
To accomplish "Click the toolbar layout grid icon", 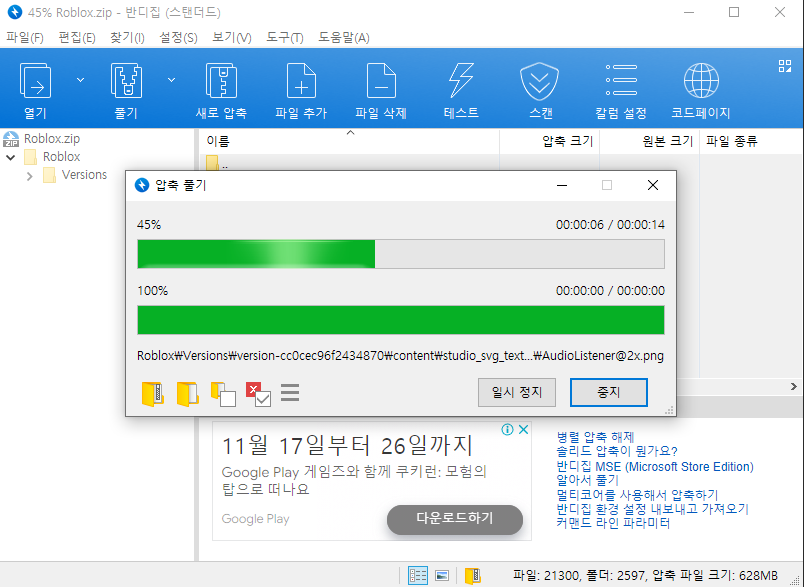I will (x=785, y=66).
